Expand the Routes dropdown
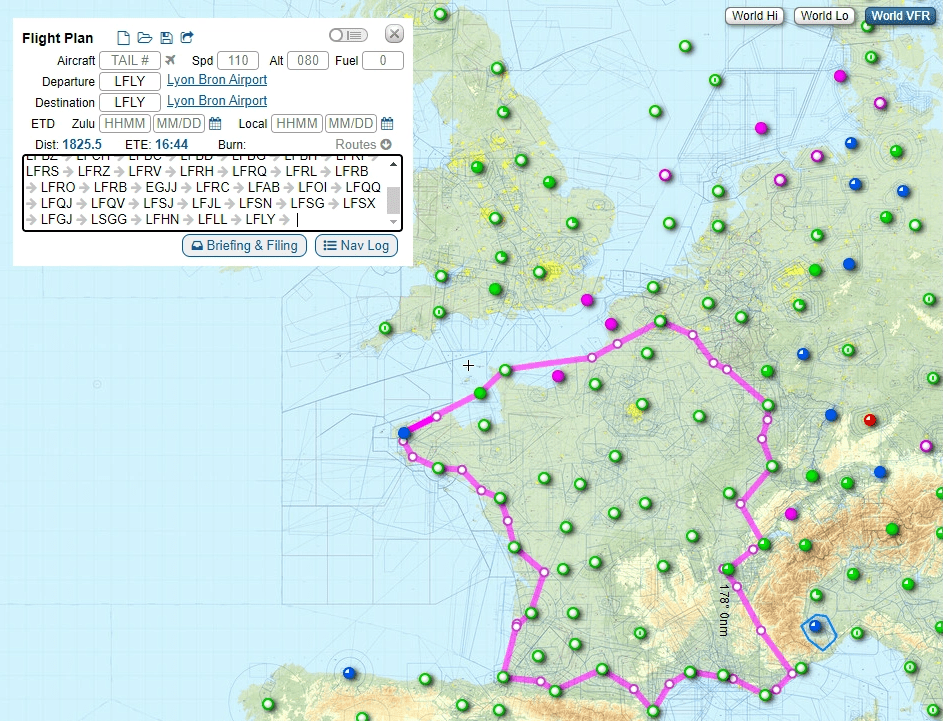 [356, 145]
